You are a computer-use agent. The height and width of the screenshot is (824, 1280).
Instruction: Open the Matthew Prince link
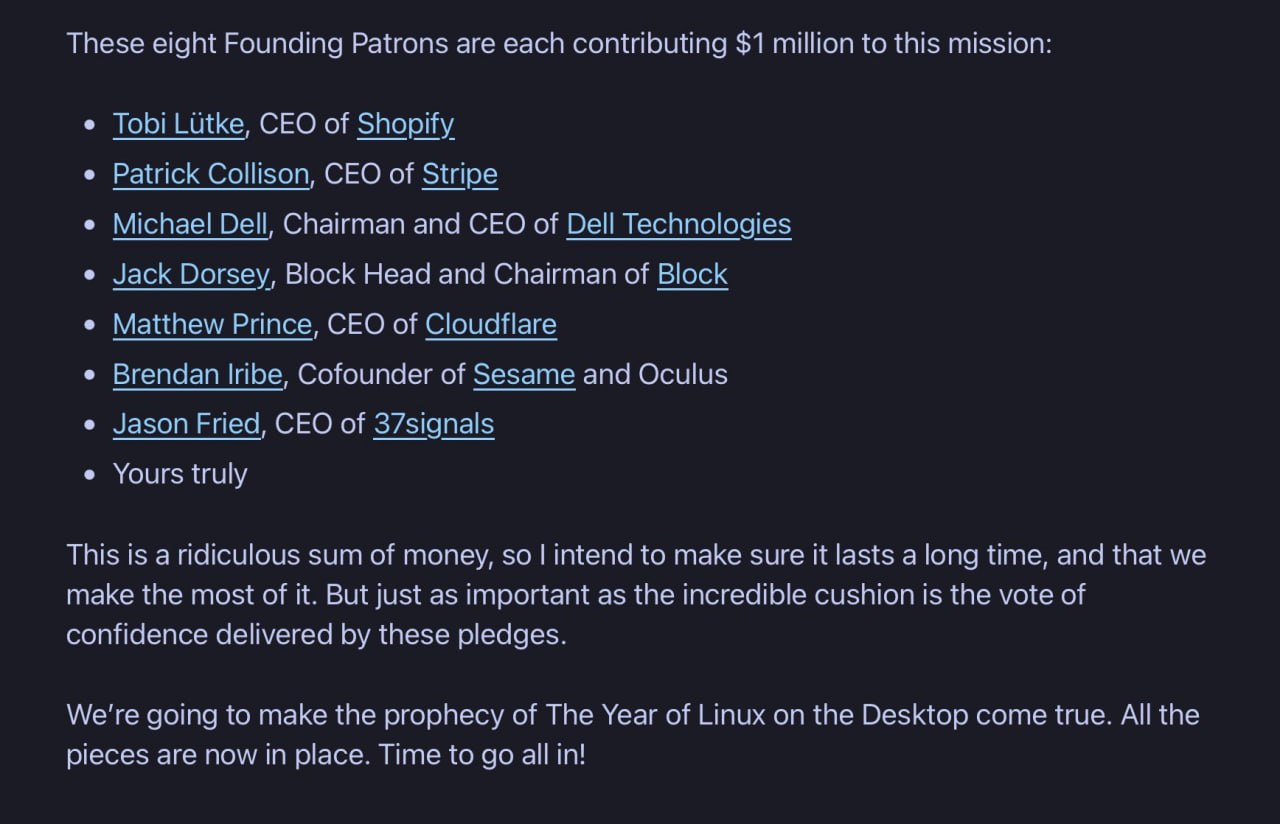pyautogui.click(x=212, y=324)
